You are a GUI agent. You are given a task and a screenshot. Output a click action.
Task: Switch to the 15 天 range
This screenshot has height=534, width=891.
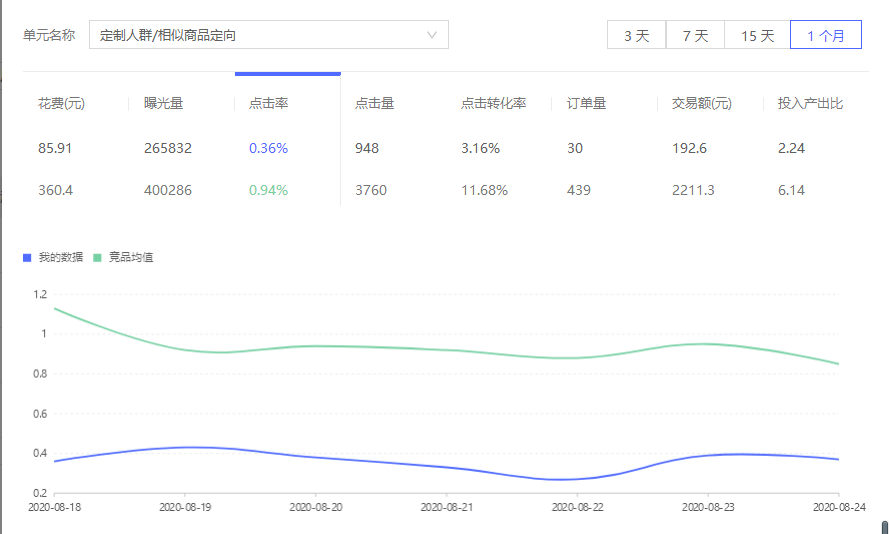point(757,35)
